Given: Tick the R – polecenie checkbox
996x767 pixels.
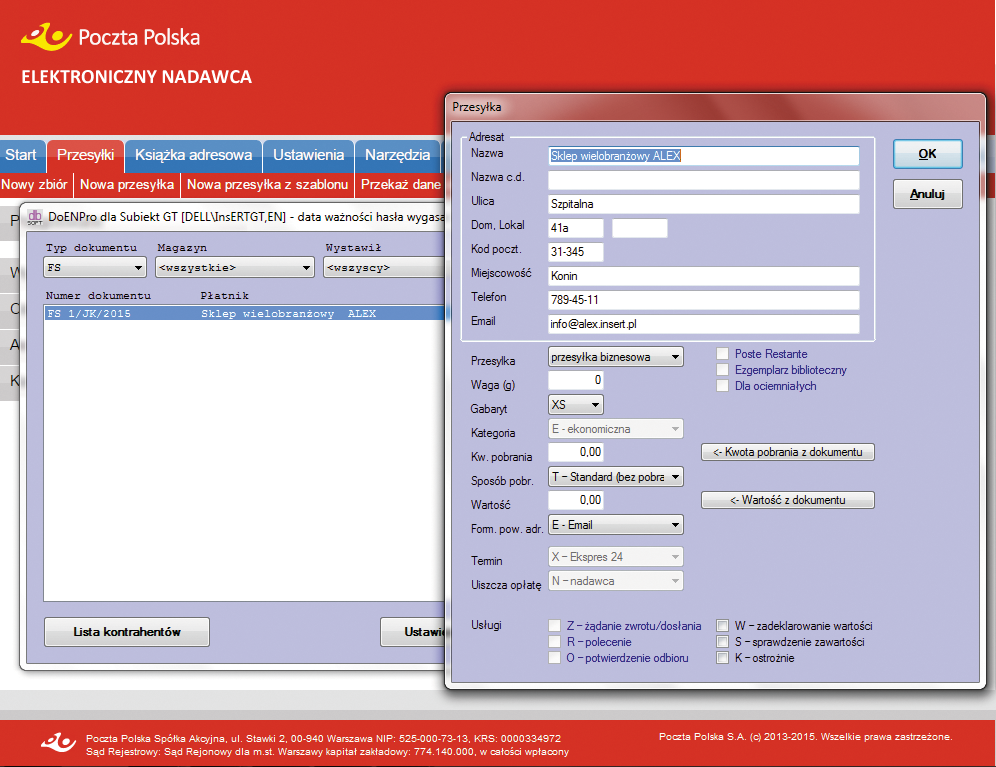Looking at the screenshot, I should [555, 642].
